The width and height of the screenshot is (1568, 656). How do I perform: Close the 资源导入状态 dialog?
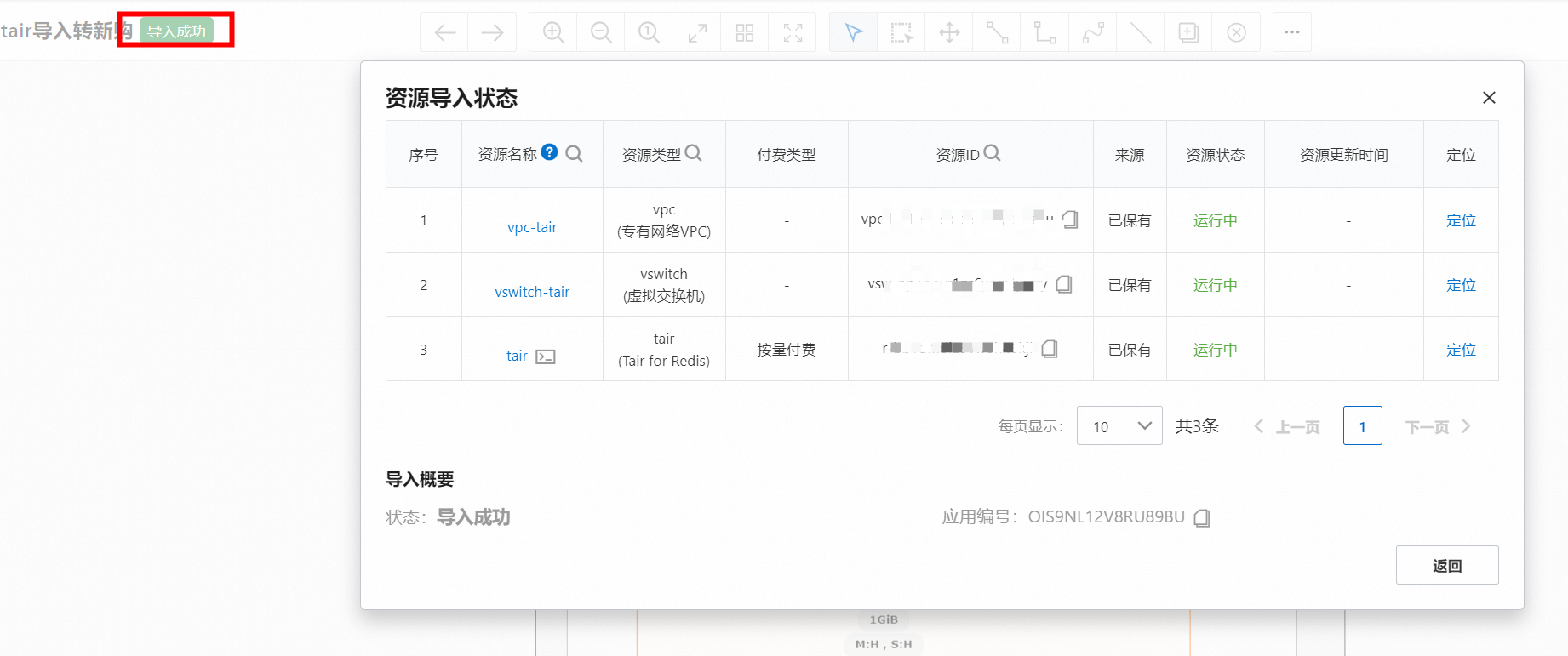click(1489, 98)
